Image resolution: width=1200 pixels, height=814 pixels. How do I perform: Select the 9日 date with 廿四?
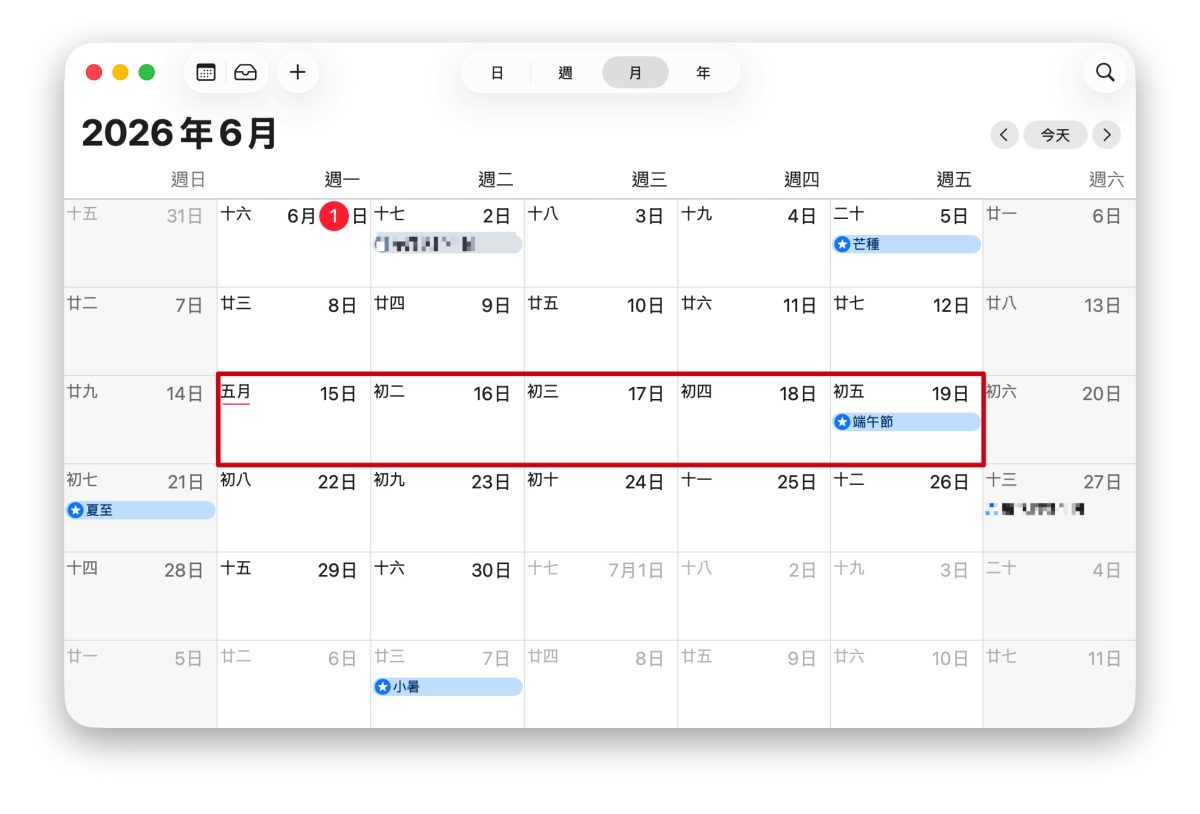[x=447, y=331]
